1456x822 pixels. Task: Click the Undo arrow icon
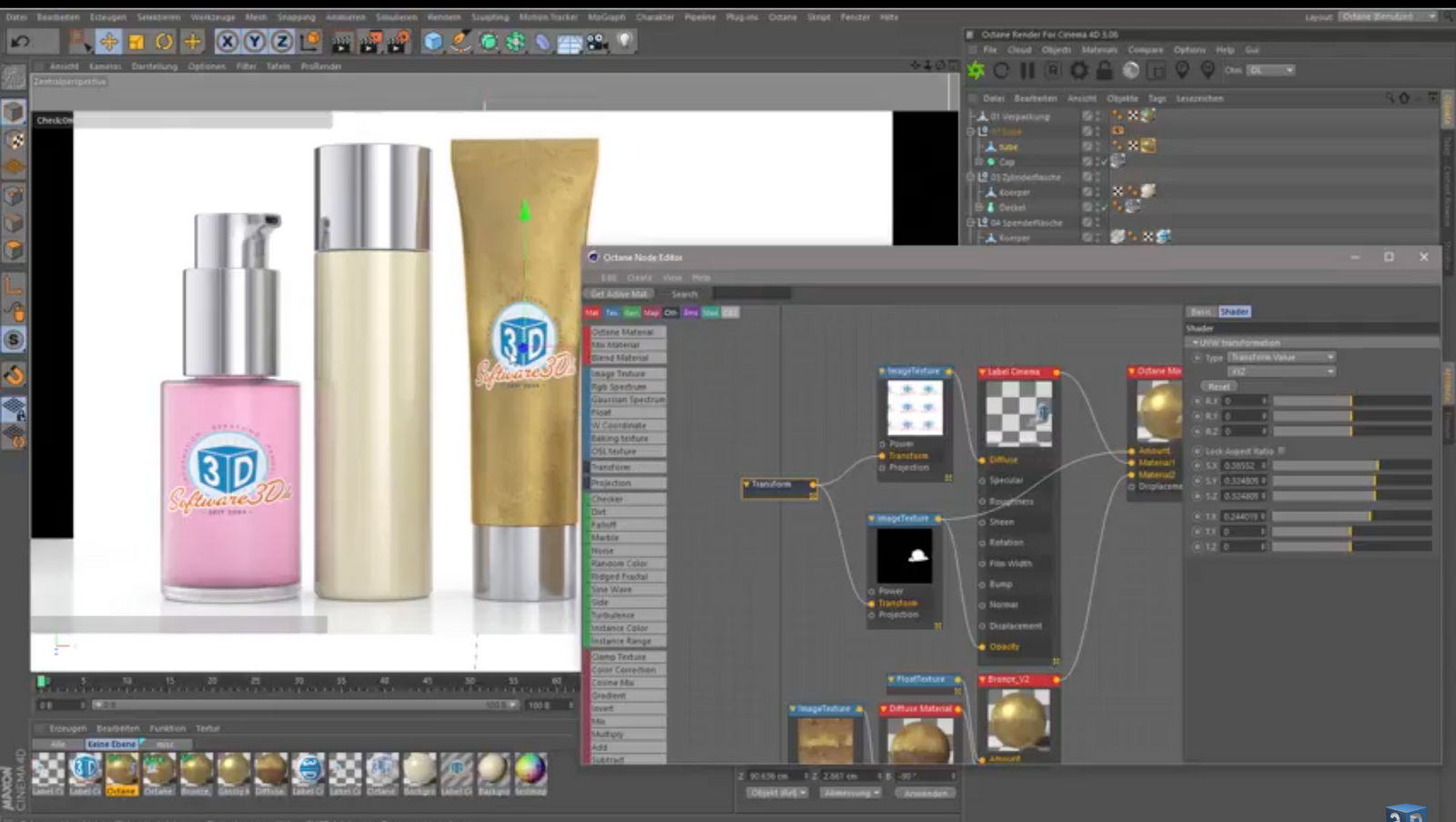point(21,42)
